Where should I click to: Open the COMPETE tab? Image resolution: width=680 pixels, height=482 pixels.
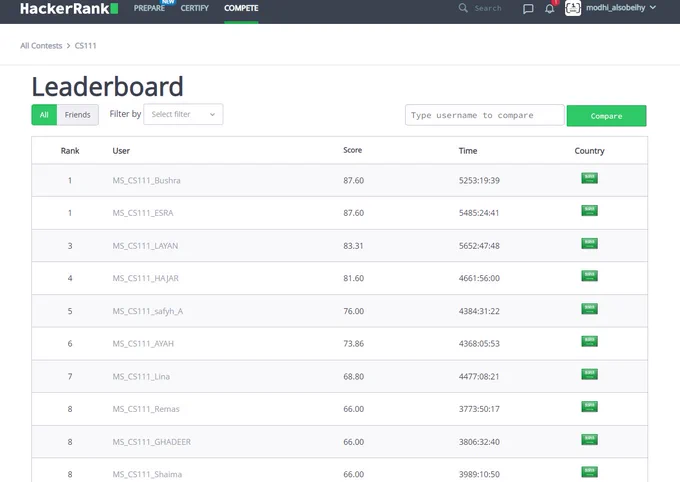point(241,8)
